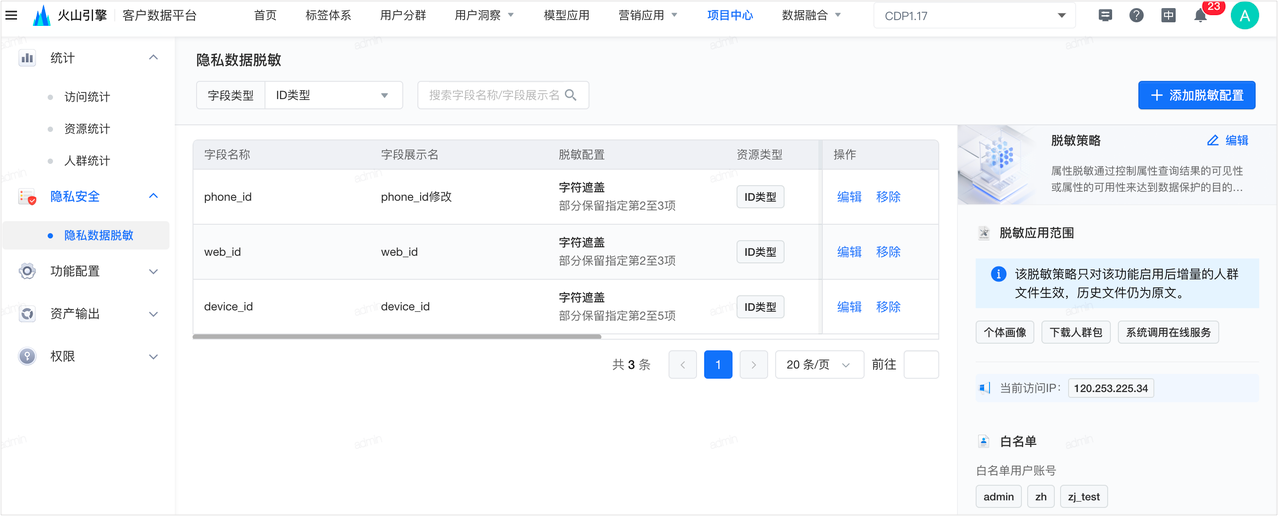Image resolution: width=1278 pixels, height=516 pixels.
Task: Click the hamburger menu icon
Action: 12,15
